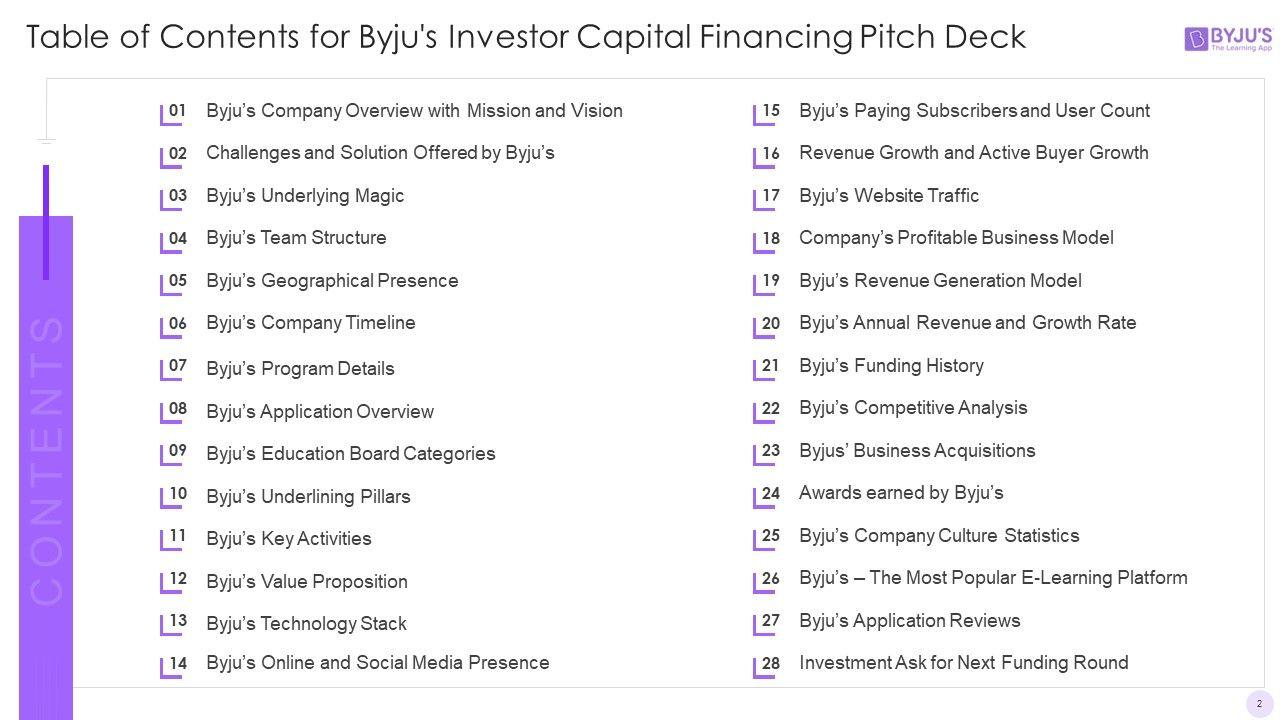Click the 15 number marker
Image resolution: width=1280 pixels, height=720 pixels.
tap(770, 111)
